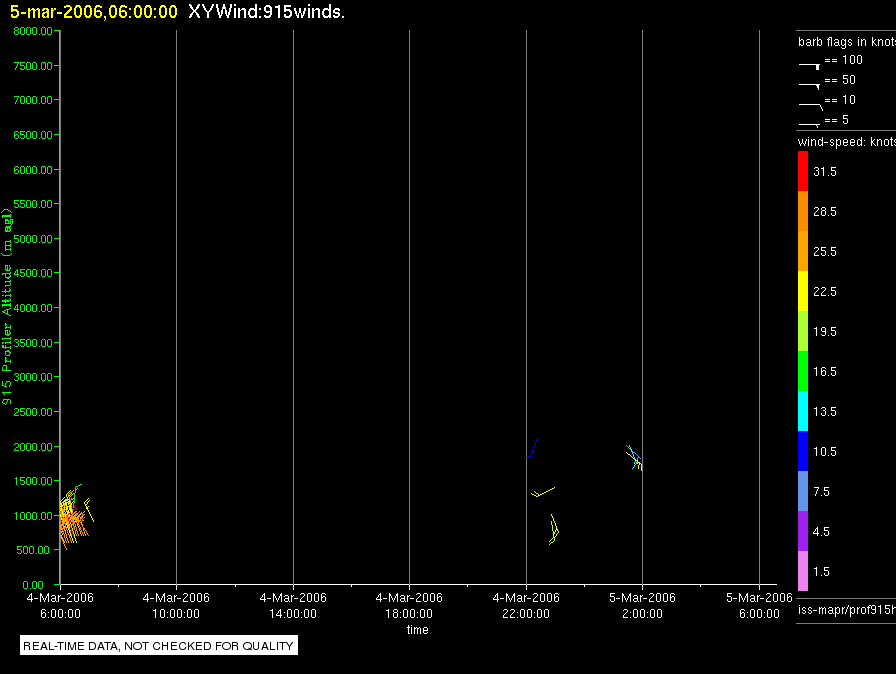Click the iss-mapr/prof915h source label
The width and height of the screenshot is (896, 674).
(847, 610)
